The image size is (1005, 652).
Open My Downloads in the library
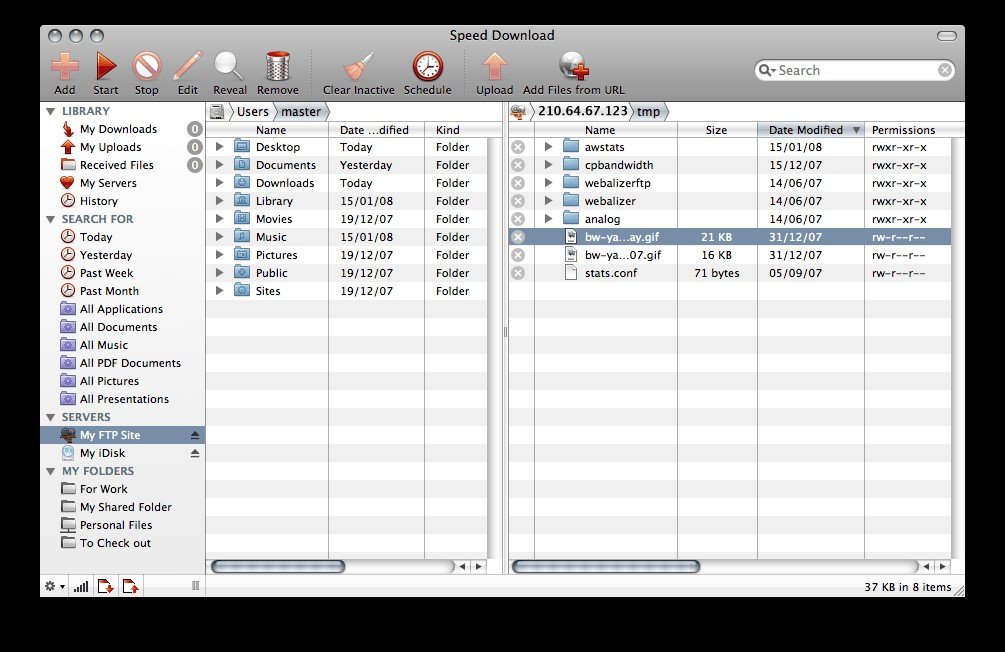click(x=118, y=129)
